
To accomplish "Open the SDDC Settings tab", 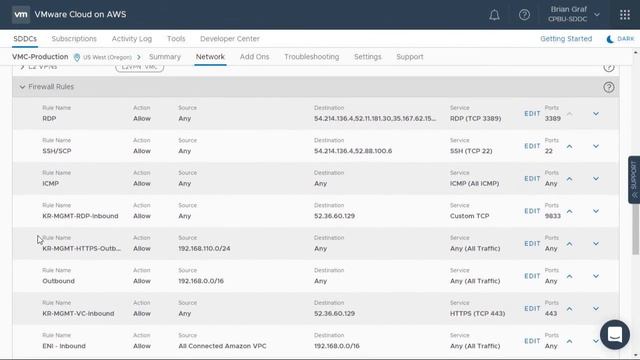I will pyautogui.click(x=368, y=57).
